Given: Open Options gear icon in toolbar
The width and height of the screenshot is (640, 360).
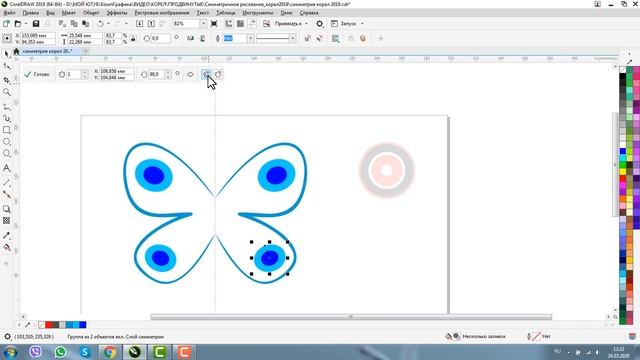Looking at the screenshot, I should 320,24.
